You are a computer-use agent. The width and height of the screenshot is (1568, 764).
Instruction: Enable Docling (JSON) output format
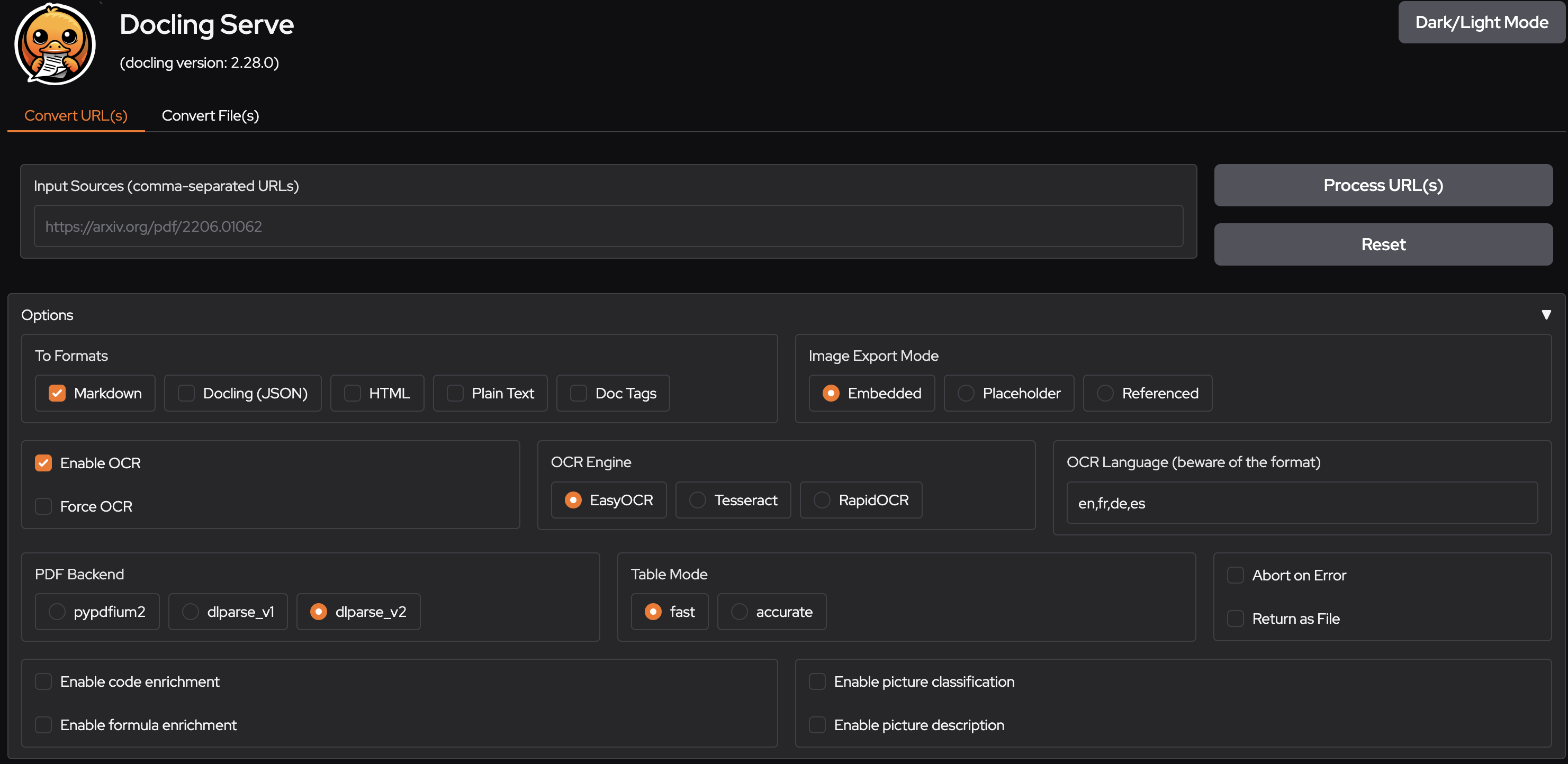coord(186,393)
